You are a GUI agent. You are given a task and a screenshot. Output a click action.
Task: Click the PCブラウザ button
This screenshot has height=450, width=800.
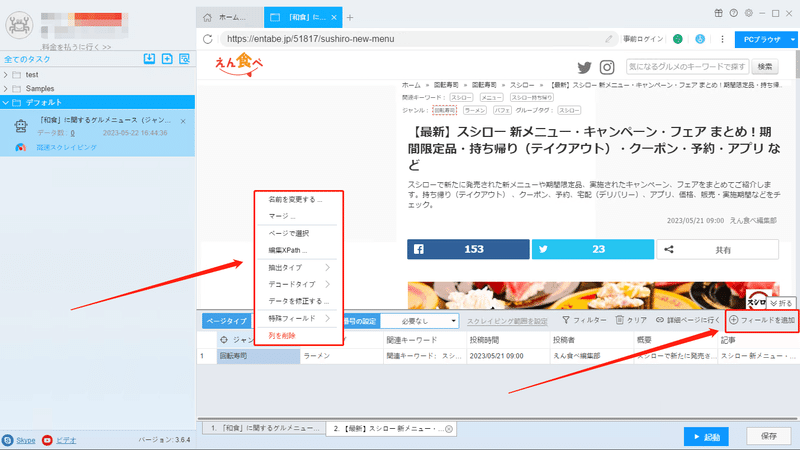(761, 39)
